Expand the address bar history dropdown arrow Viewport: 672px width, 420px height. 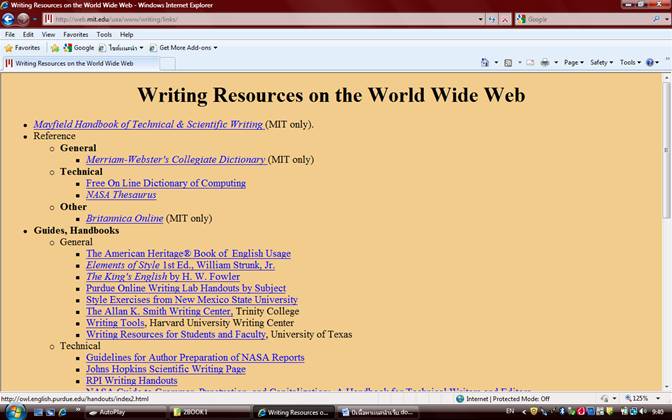click(x=480, y=19)
